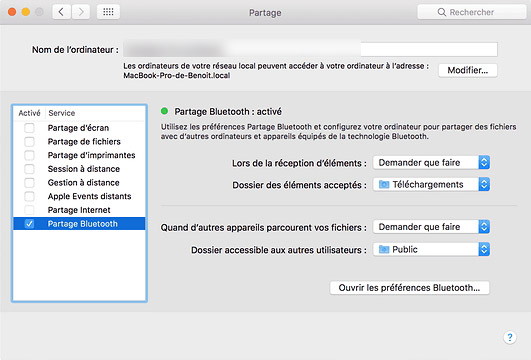531x360 pixels.
Task: Click the red close window button
Action: pyautogui.click(x=12, y=12)
